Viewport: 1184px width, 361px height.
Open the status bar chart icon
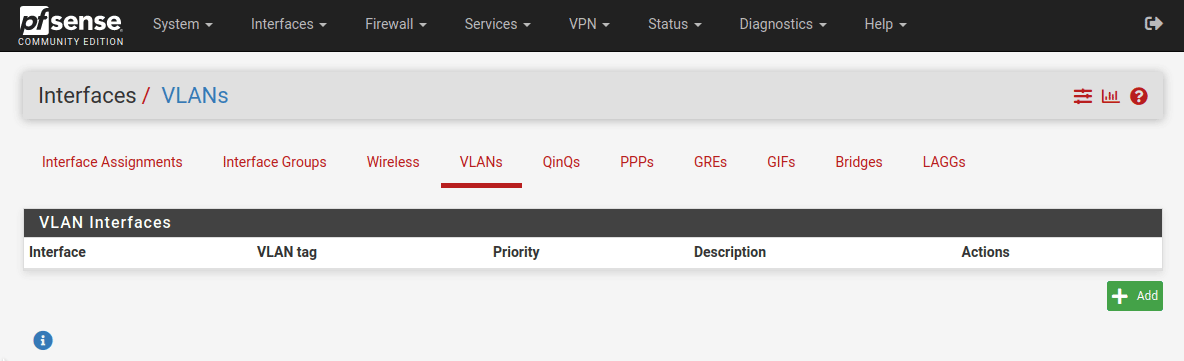pos(1111,96)
